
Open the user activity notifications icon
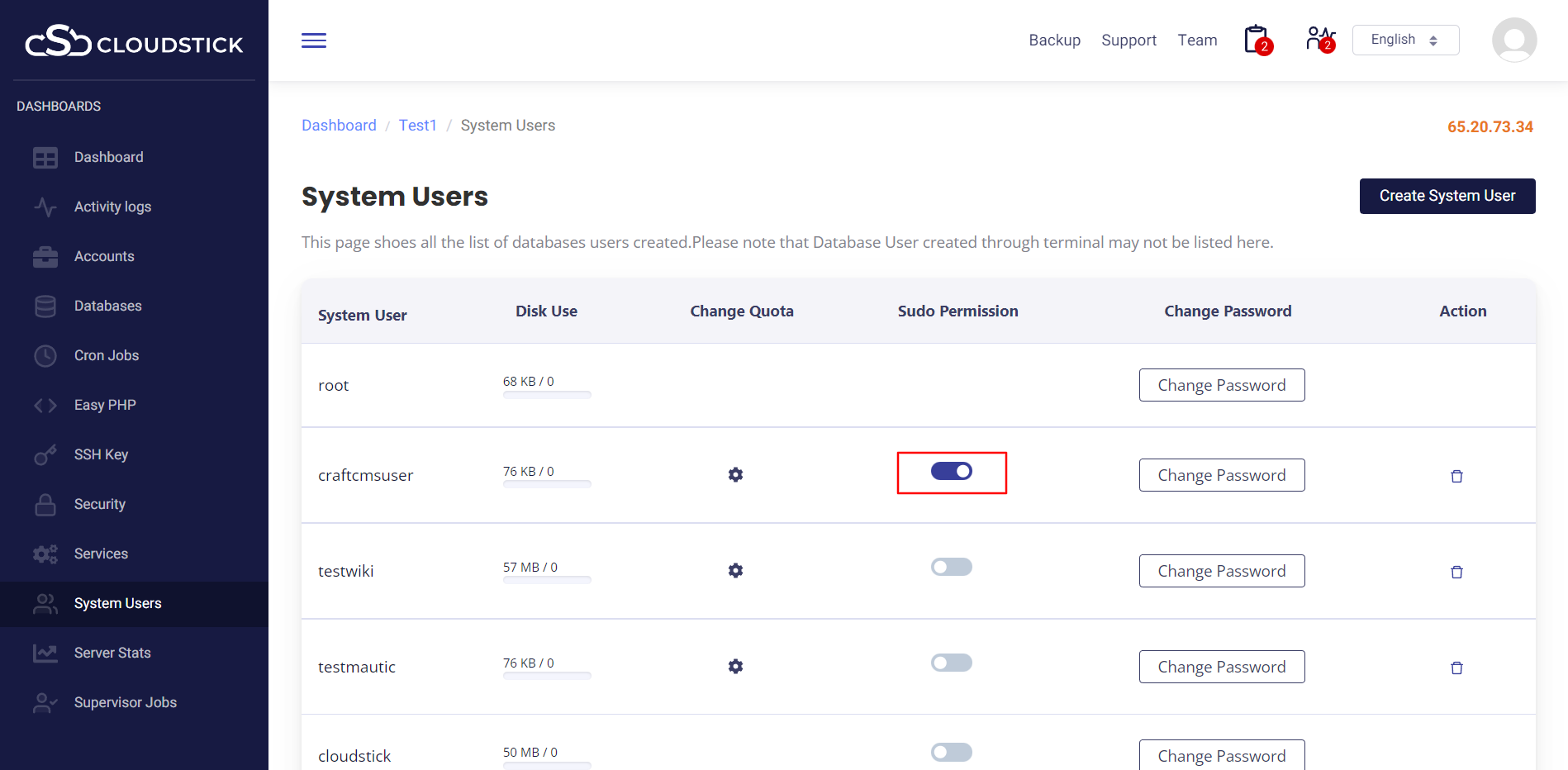coord(1319,40)
